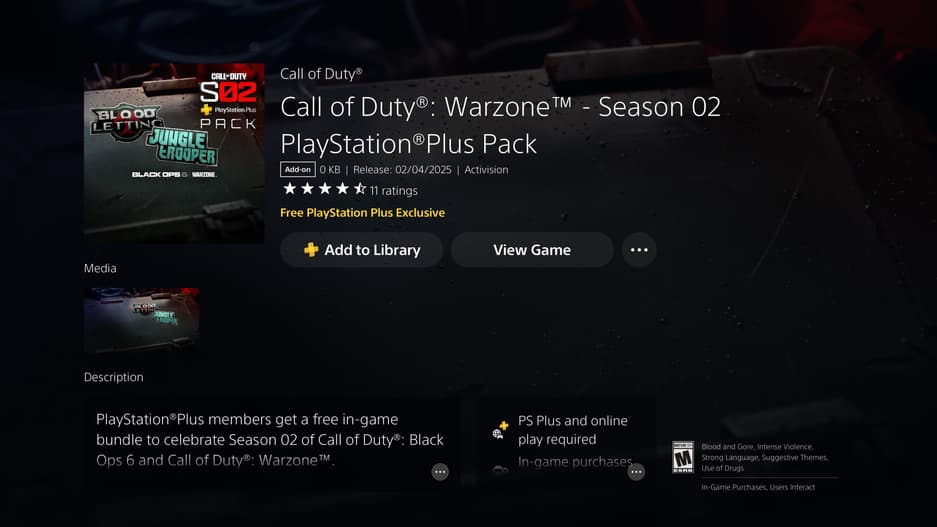
Task: Click the Media section heading
Action: coord(100,268)
